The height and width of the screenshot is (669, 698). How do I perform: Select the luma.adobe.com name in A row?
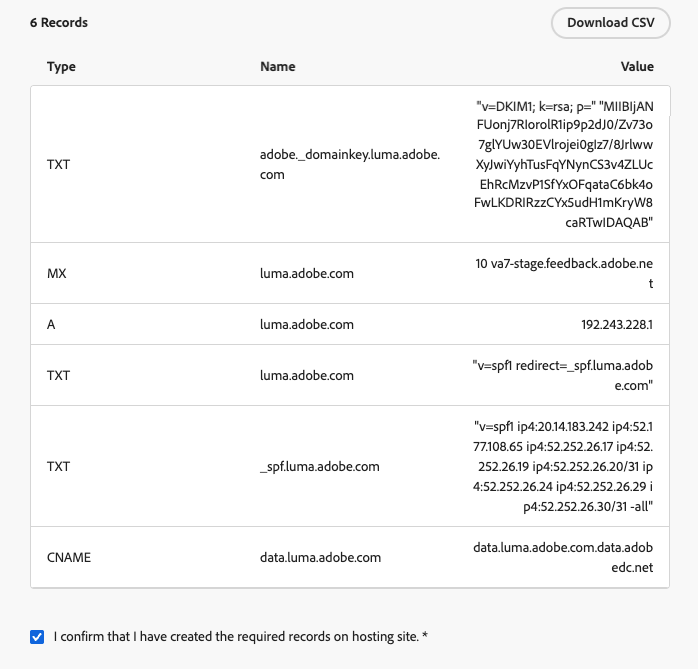tap(306, 325)
